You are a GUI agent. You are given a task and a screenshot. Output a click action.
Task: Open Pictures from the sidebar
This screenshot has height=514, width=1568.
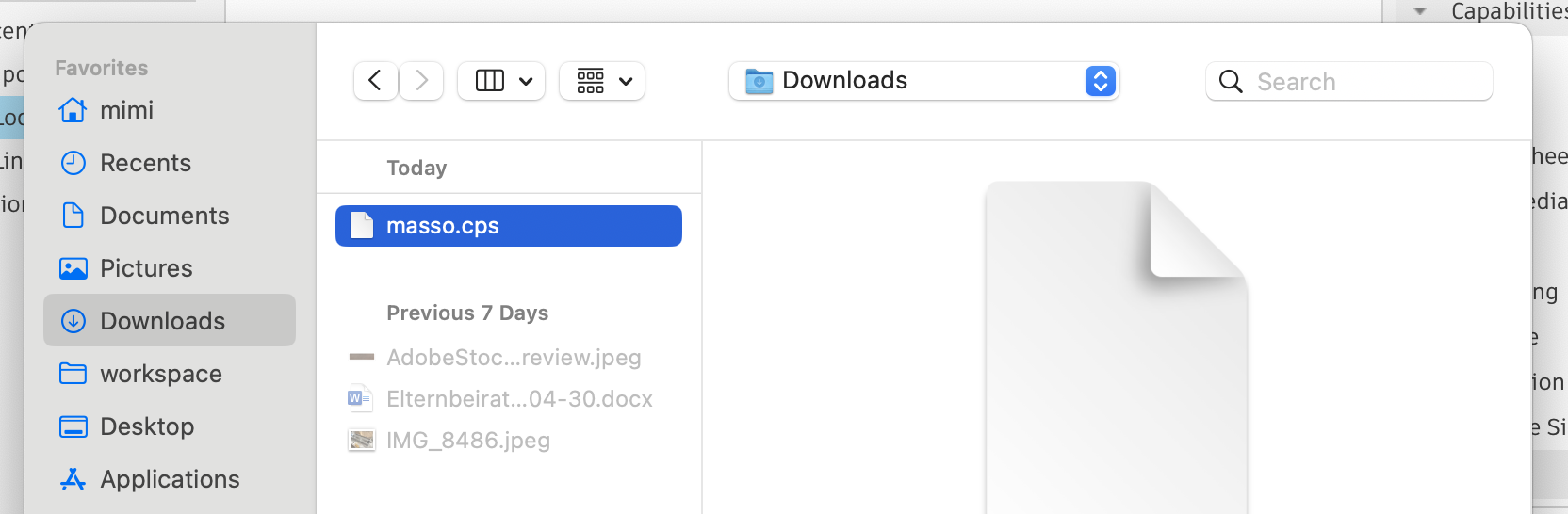(x=146, y=268)
